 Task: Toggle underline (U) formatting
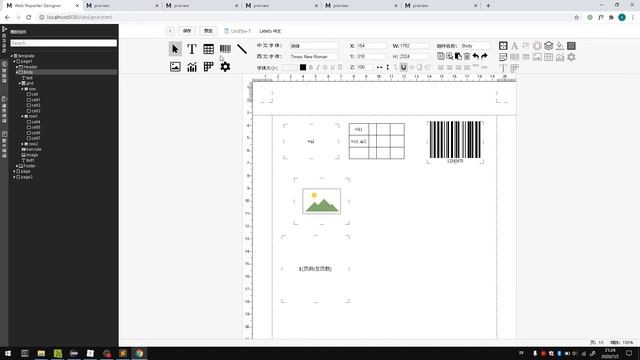click(333, 67)
